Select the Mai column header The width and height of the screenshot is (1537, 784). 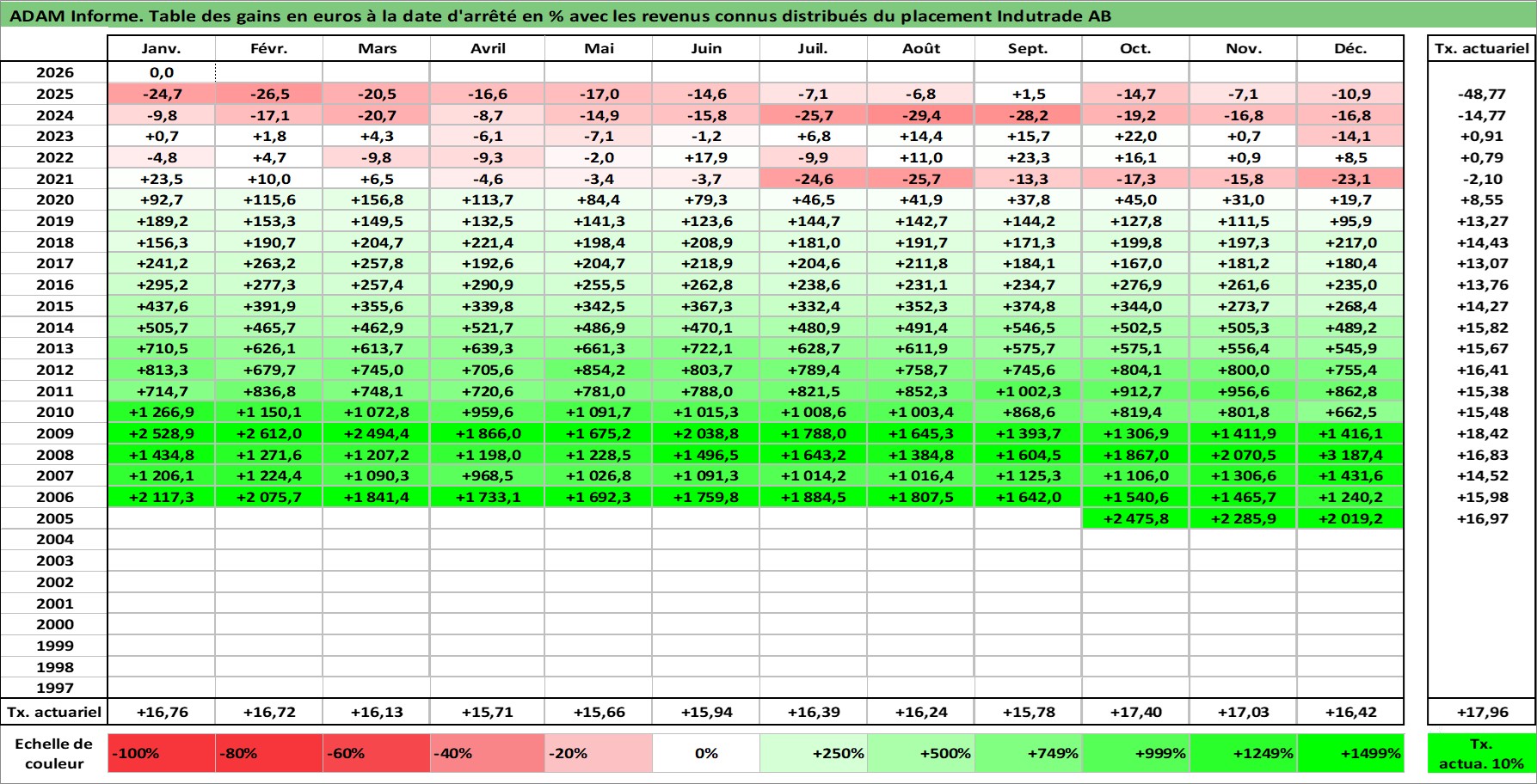(x=599, y=49)
